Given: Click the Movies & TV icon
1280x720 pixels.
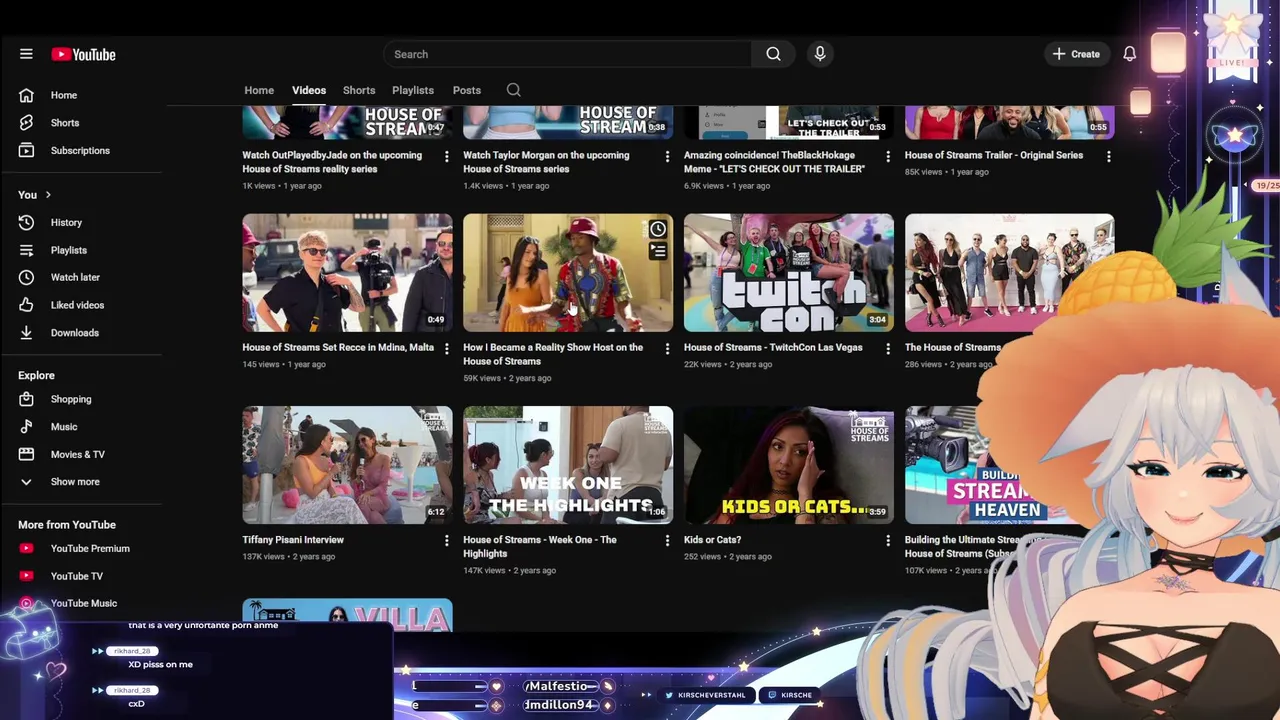Looking at the screenshot, I should pyautogui.click(x=26, y=454).
